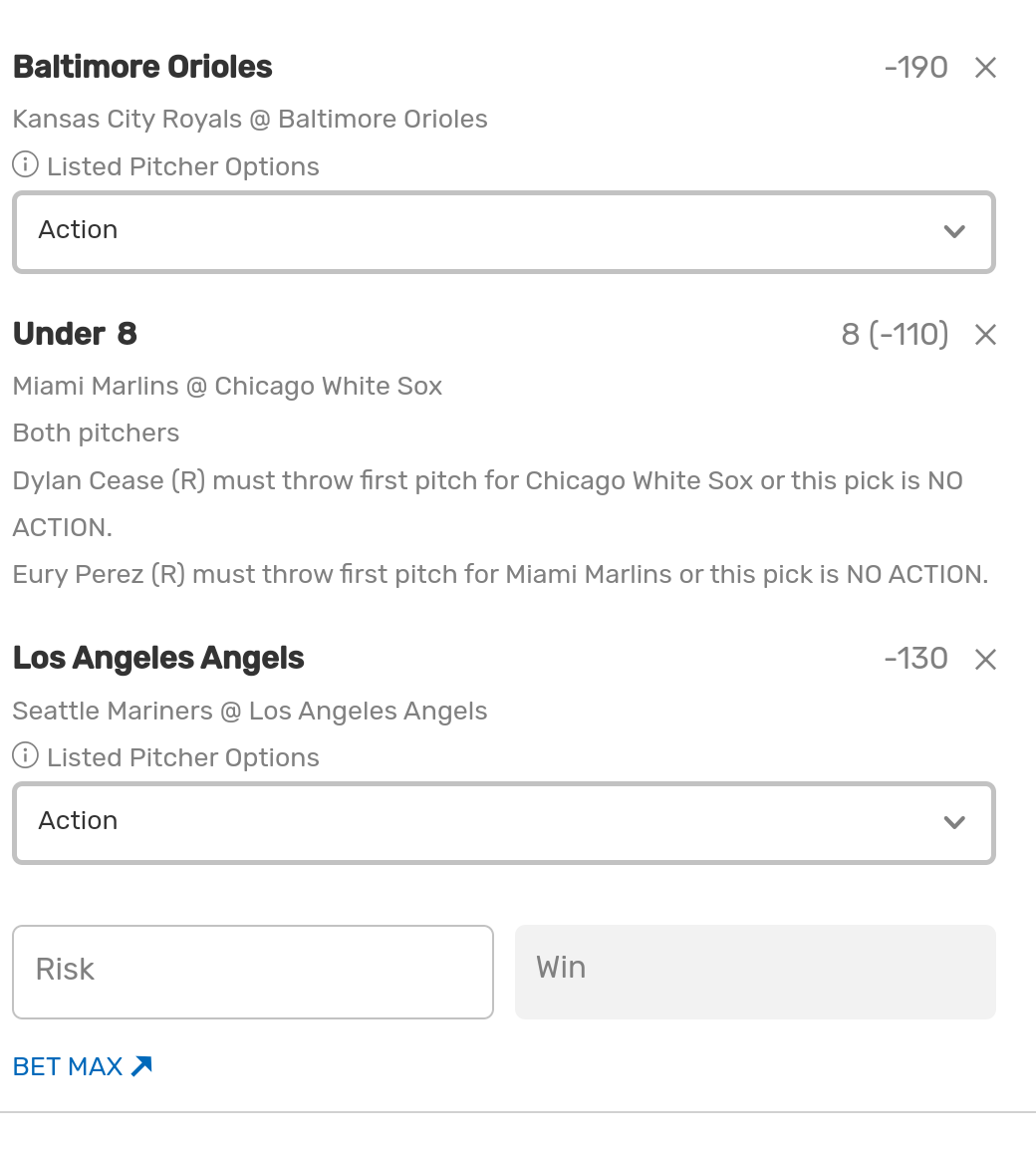
Task: Remove the Baltimore Orioles pick
Action: pyautogui.click(x=985, y=68)
